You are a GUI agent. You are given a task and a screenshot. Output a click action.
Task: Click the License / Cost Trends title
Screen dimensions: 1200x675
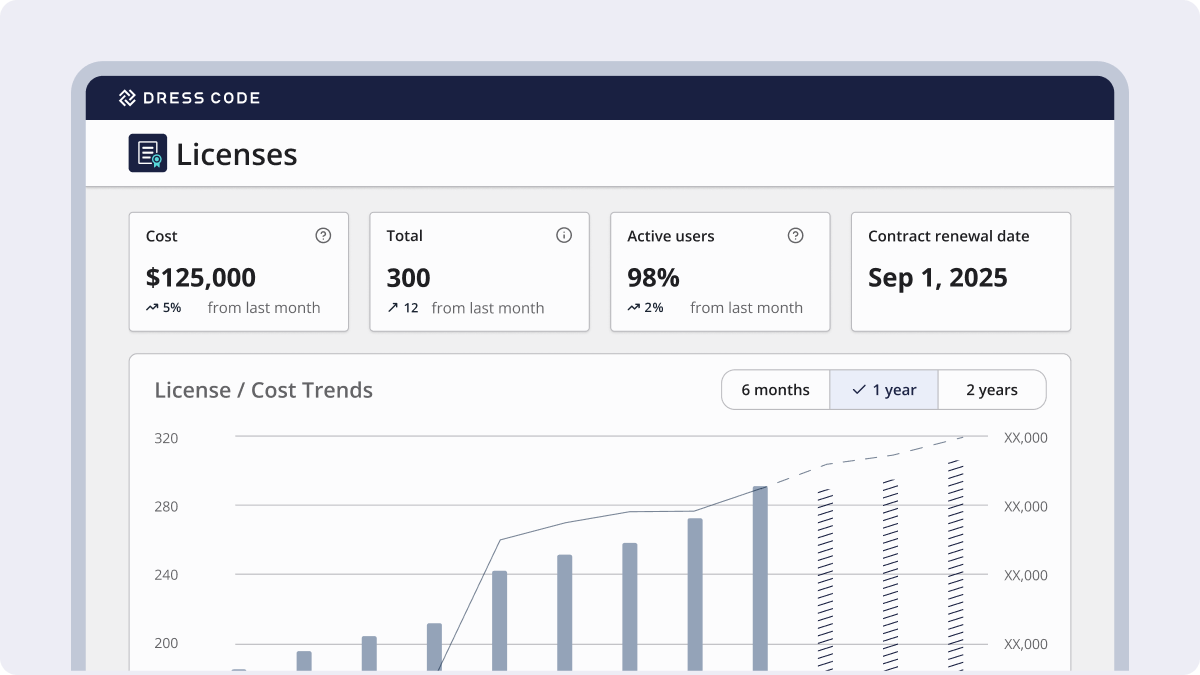(263, 390)
